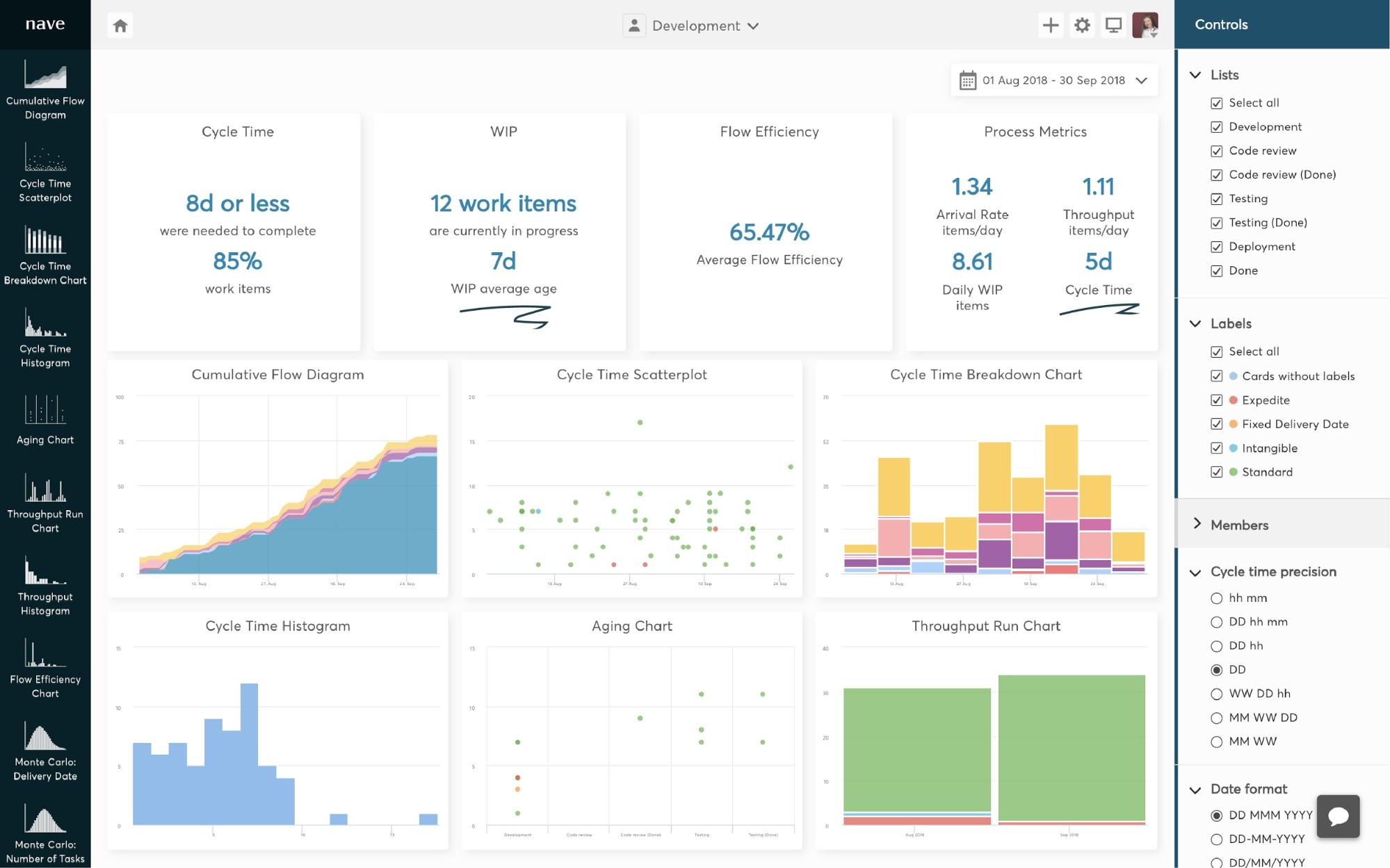Click the Standard label green swatch
Image resolution: width=1390 pixels, height=868 pixels.
(1233, 472)
